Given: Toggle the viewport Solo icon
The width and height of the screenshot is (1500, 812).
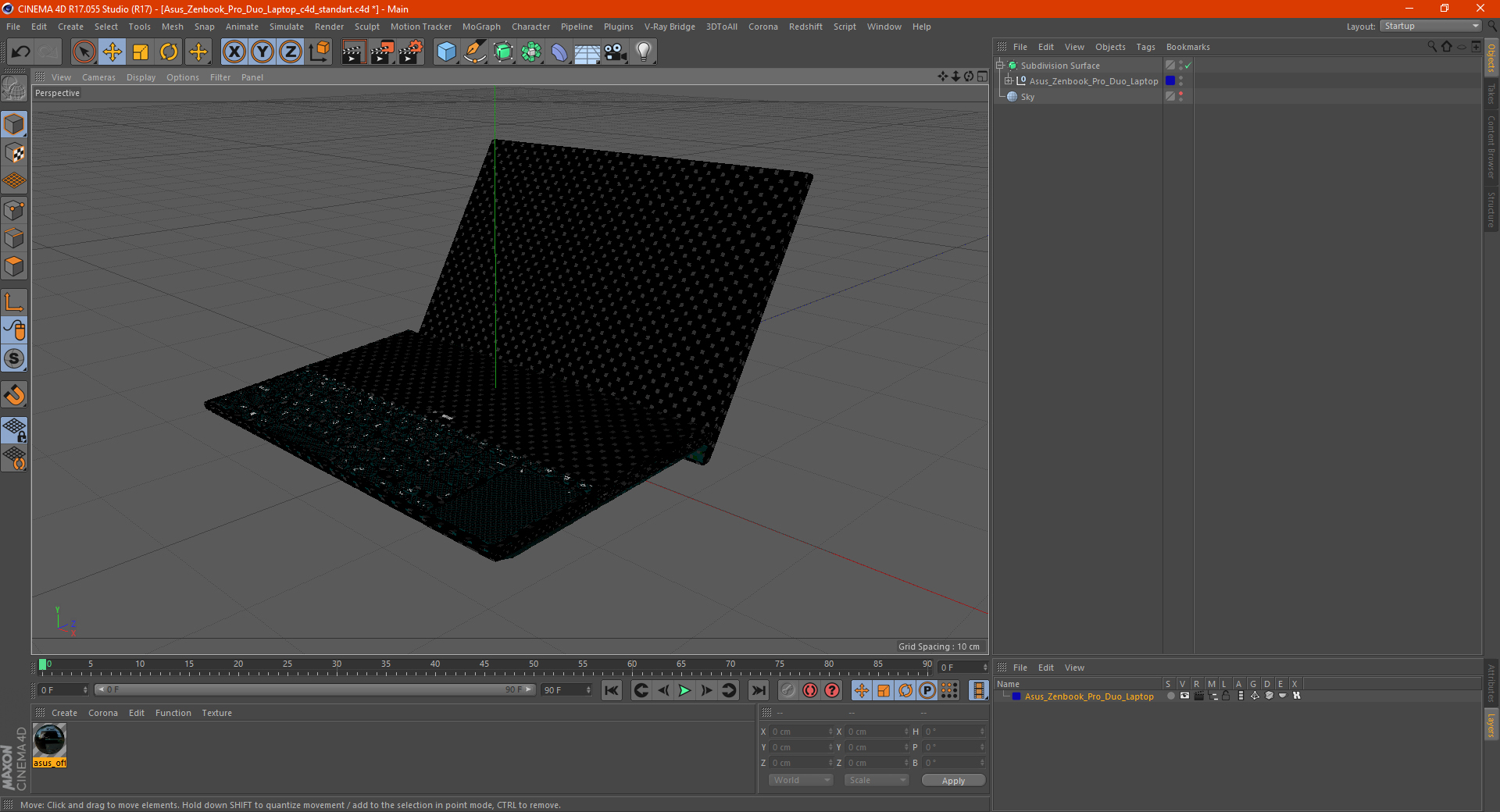Looking at the screenshot, I should point(14,359).
